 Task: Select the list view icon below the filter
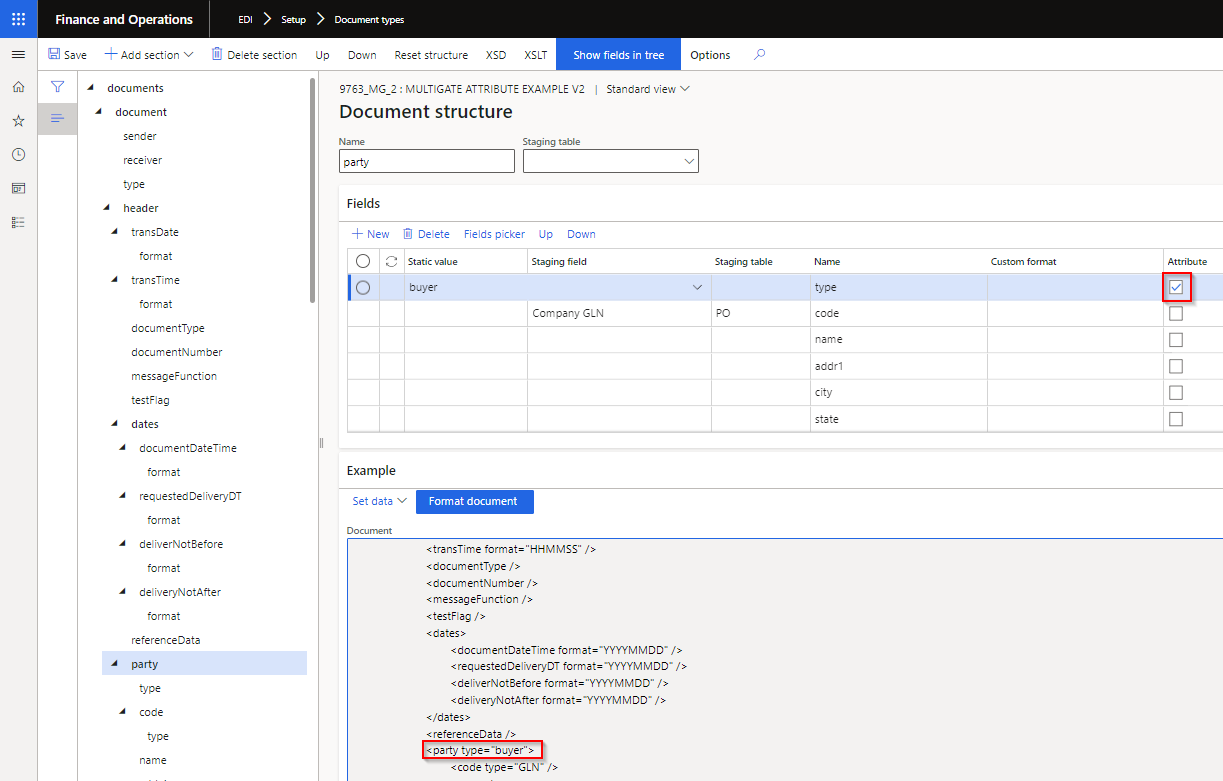click(x=57, y=118)
